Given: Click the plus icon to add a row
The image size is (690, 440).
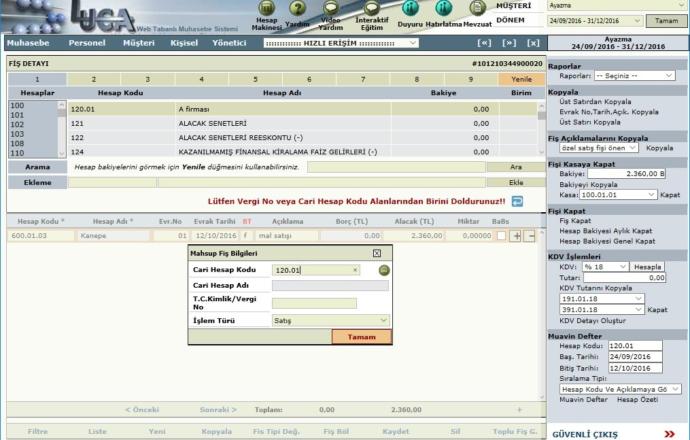Looking at the screenshot, I should pyautogui.click(x=516, y=236).
